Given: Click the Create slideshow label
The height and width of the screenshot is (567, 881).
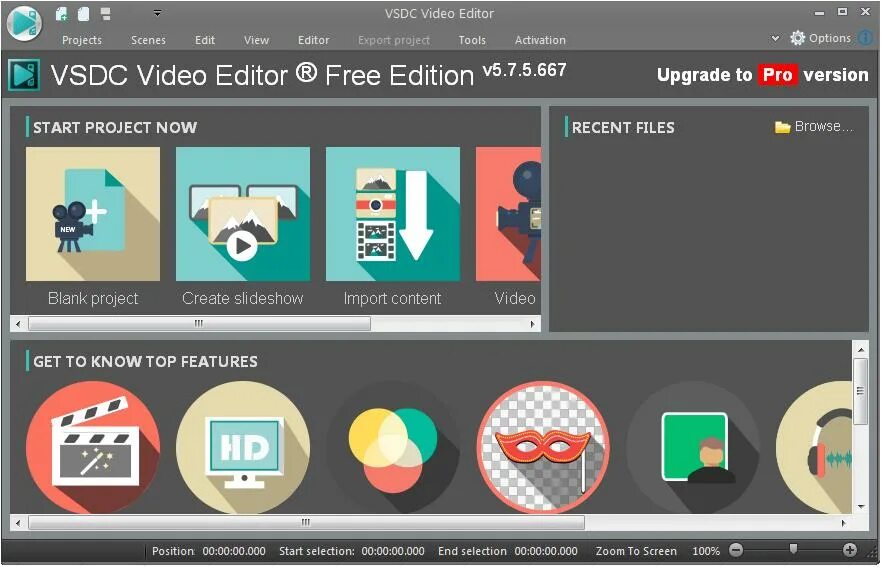Looking at the screenshot, I should pos(243,298).
